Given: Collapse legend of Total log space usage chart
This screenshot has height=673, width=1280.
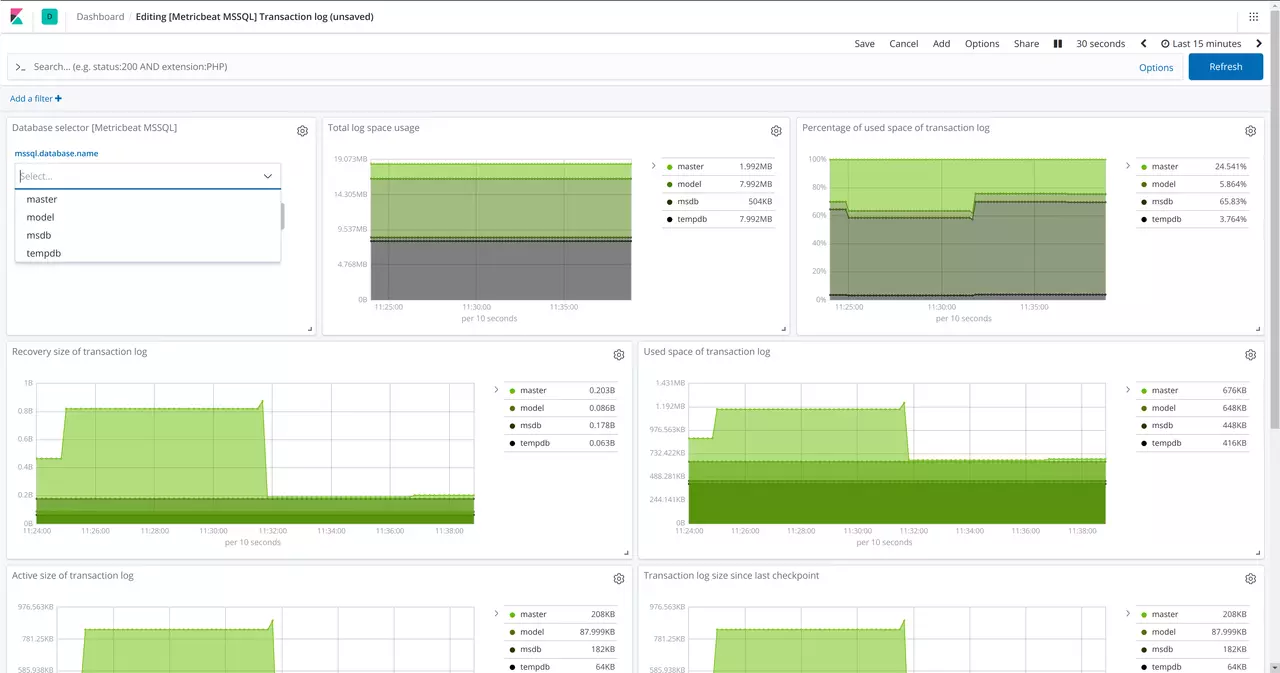Looking at the screenshot, I should (653, 166).
